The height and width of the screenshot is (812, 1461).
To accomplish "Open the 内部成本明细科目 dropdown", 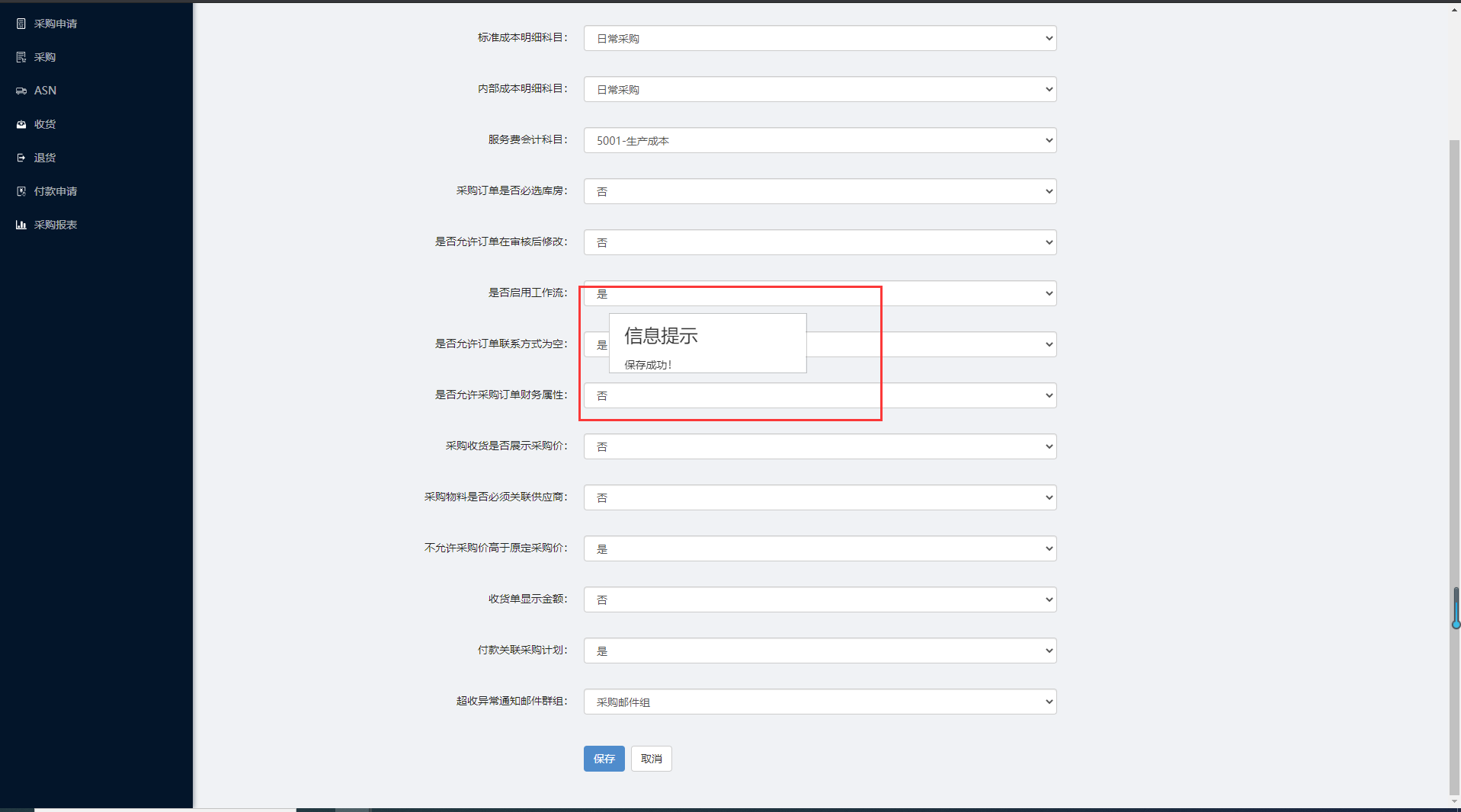I will pos(820,89).
